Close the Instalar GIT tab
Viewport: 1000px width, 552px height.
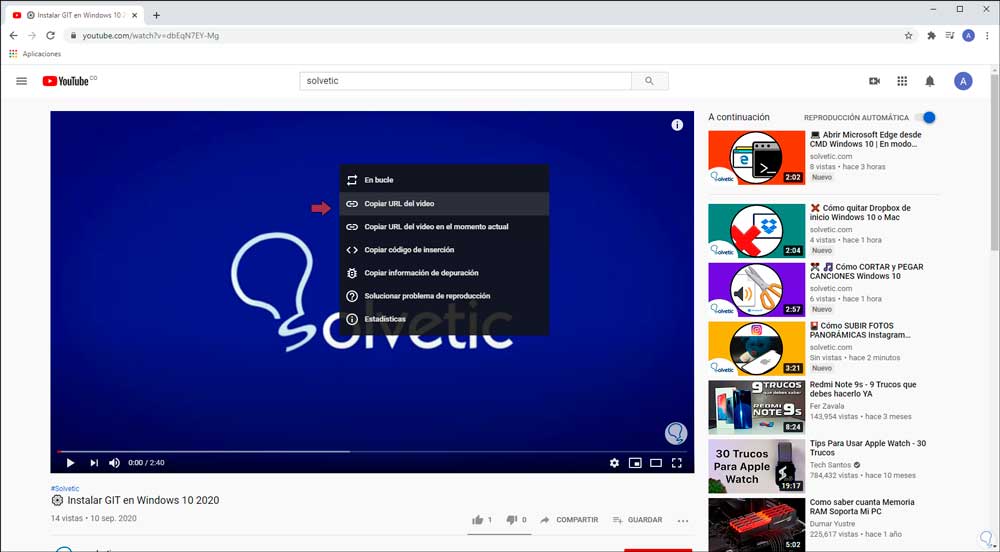[135, 15]
